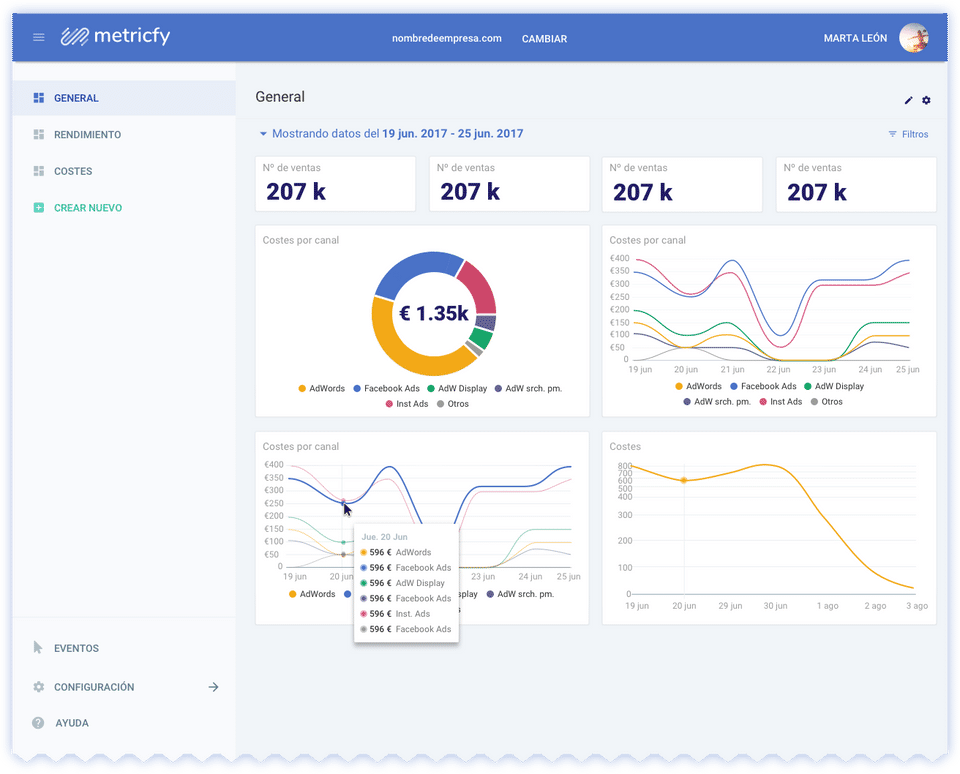The height and width of the screenshot is (774, 960).
Task: Click the Filtros filter icon
Action: click(893, 134)
